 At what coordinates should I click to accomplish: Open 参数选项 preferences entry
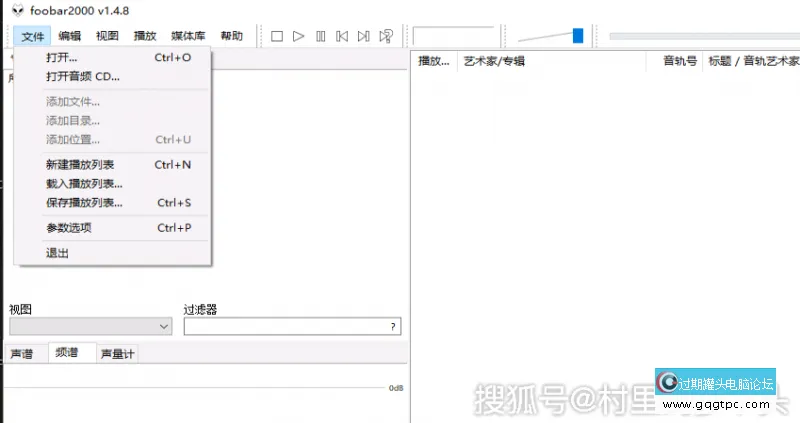(x=112, y=228)
